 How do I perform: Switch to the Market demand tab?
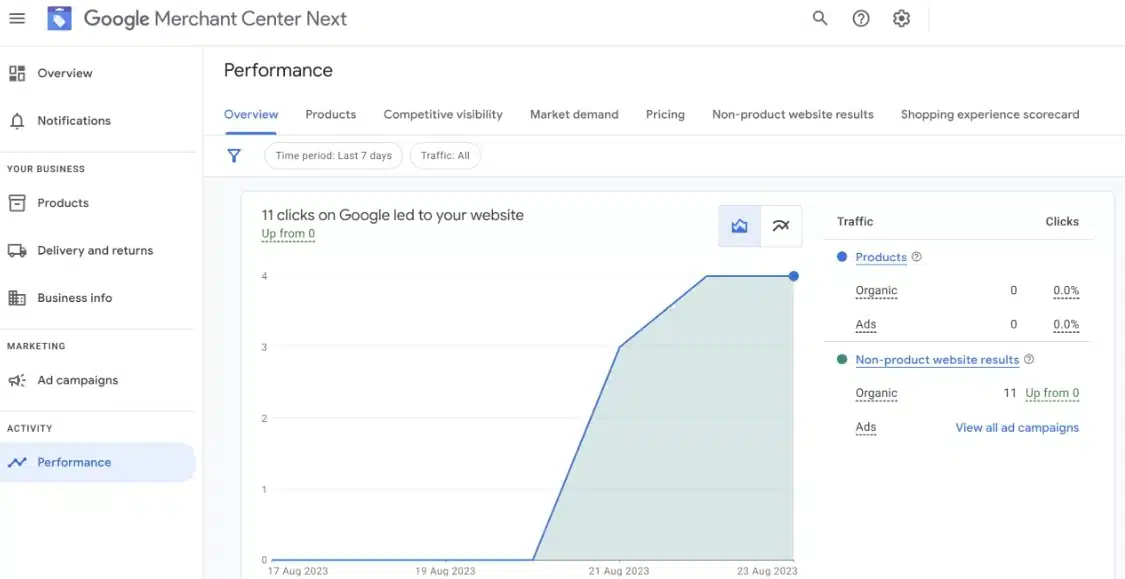pos(574,114)
